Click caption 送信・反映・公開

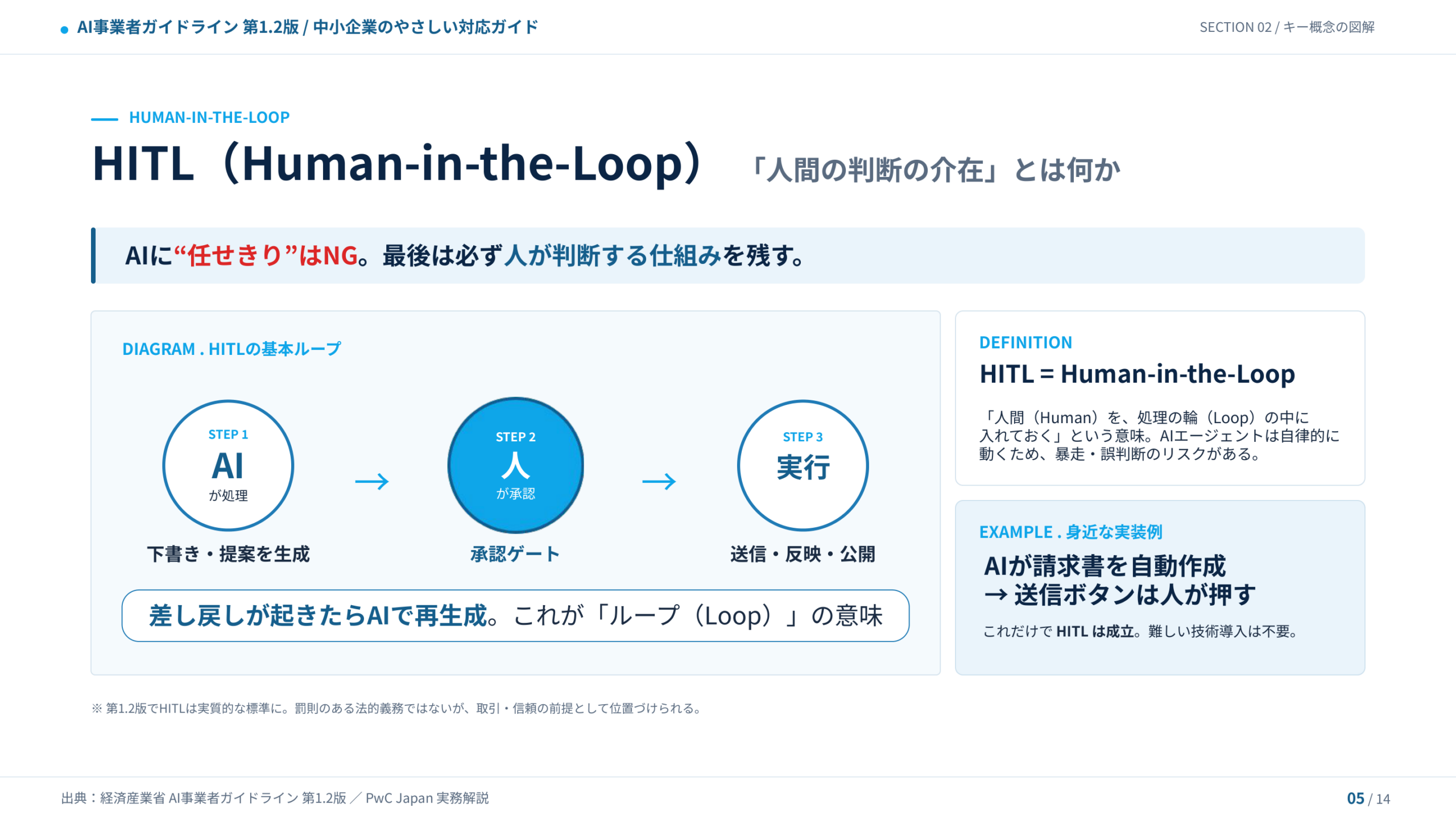pos(803,554)
